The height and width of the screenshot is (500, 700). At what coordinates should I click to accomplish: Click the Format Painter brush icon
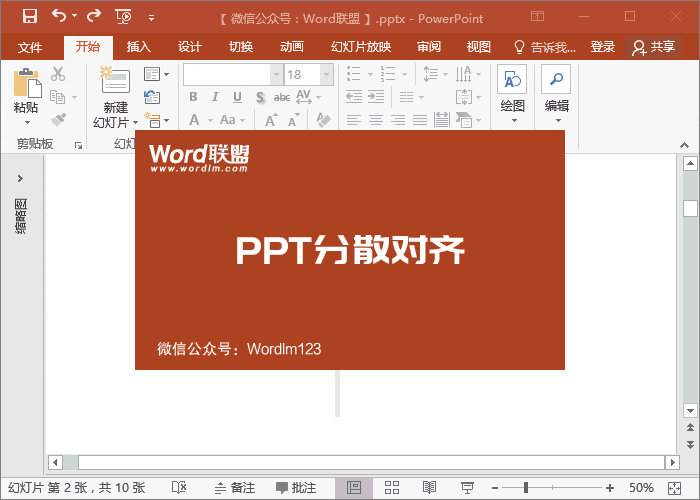click(58, 120)
